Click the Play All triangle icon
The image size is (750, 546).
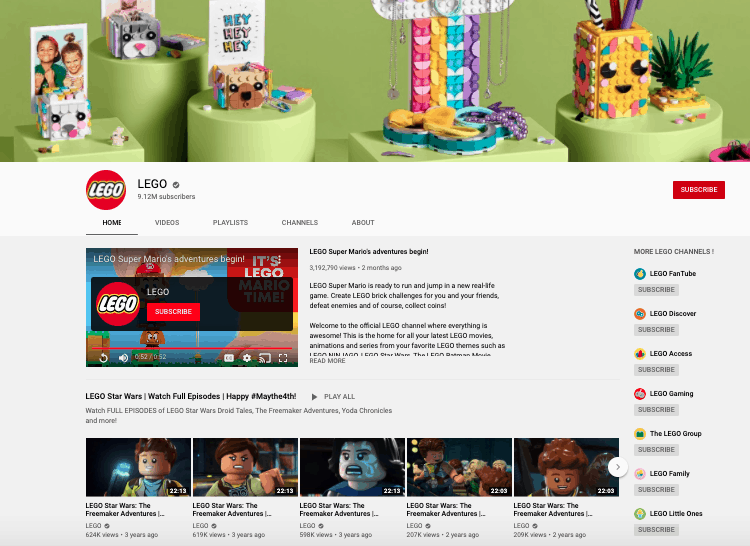[x=314, y=397]
